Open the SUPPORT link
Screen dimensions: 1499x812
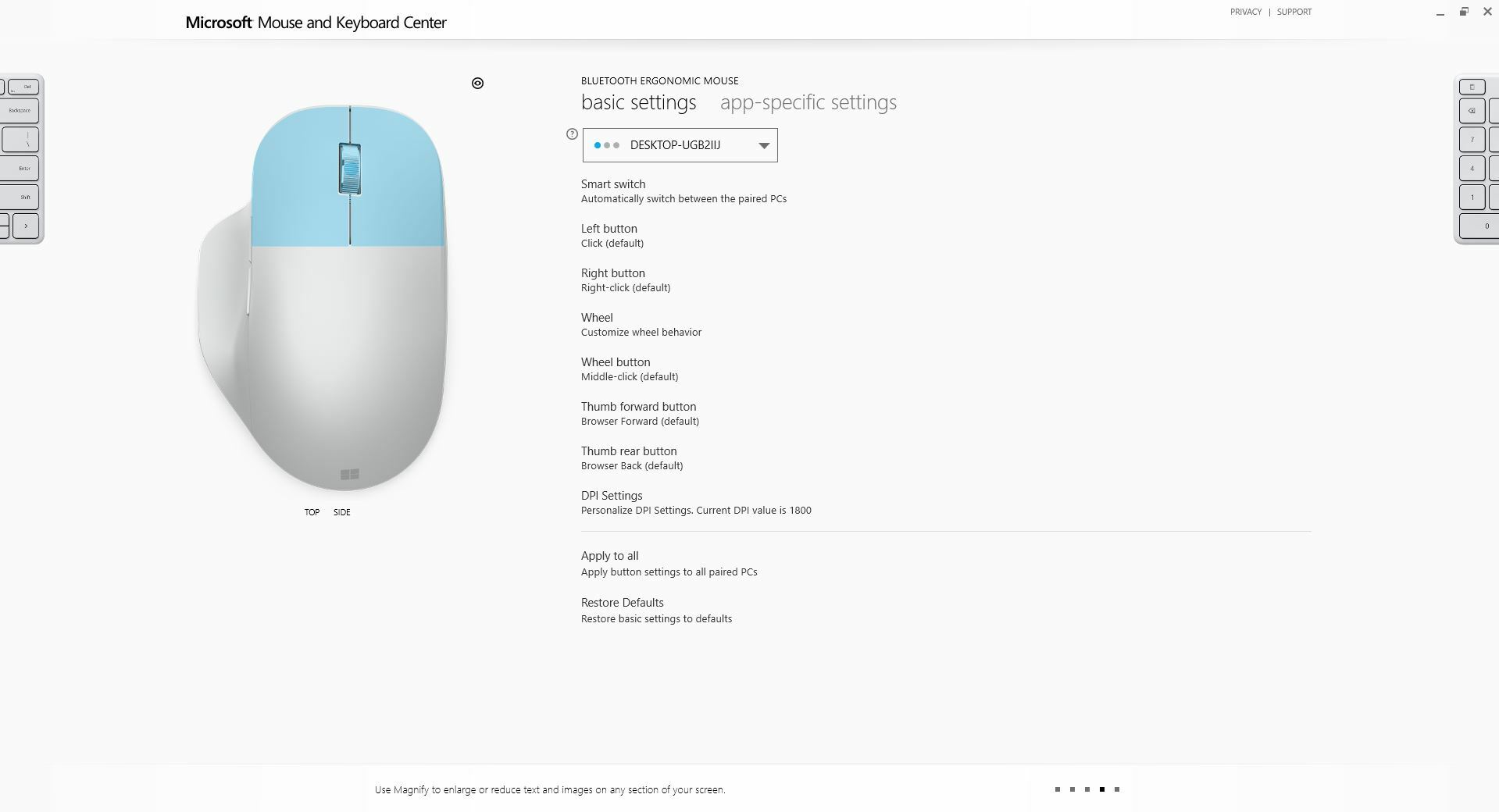[1294, 12]
